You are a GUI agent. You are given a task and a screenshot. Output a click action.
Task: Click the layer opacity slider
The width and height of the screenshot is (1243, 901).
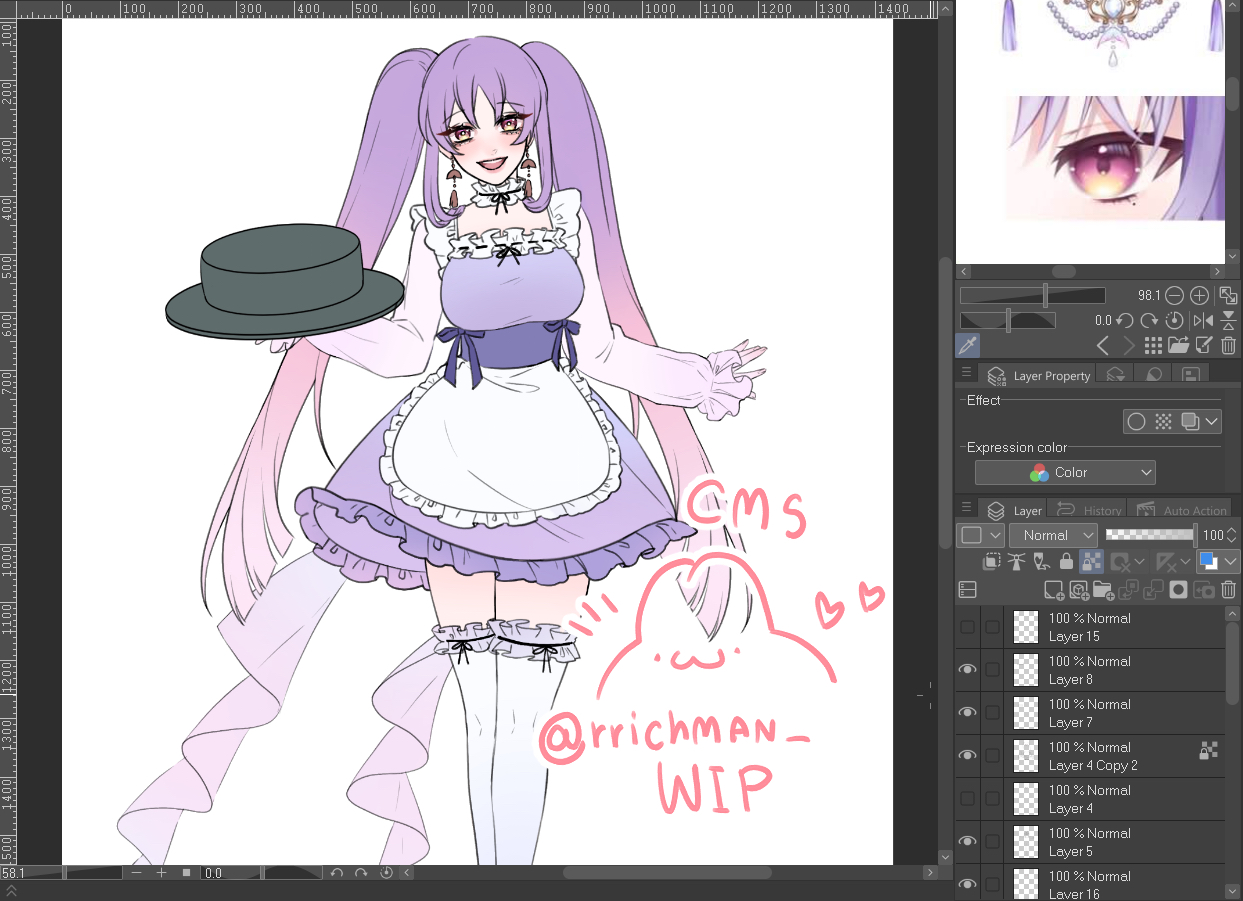[1149, 535]
